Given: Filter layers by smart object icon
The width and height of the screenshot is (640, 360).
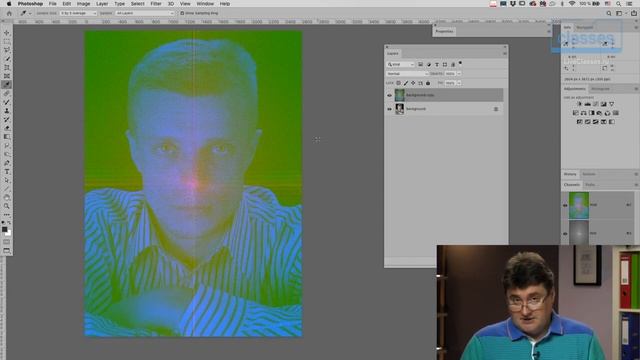Looking at the screenshot, I should coord(453,64).
